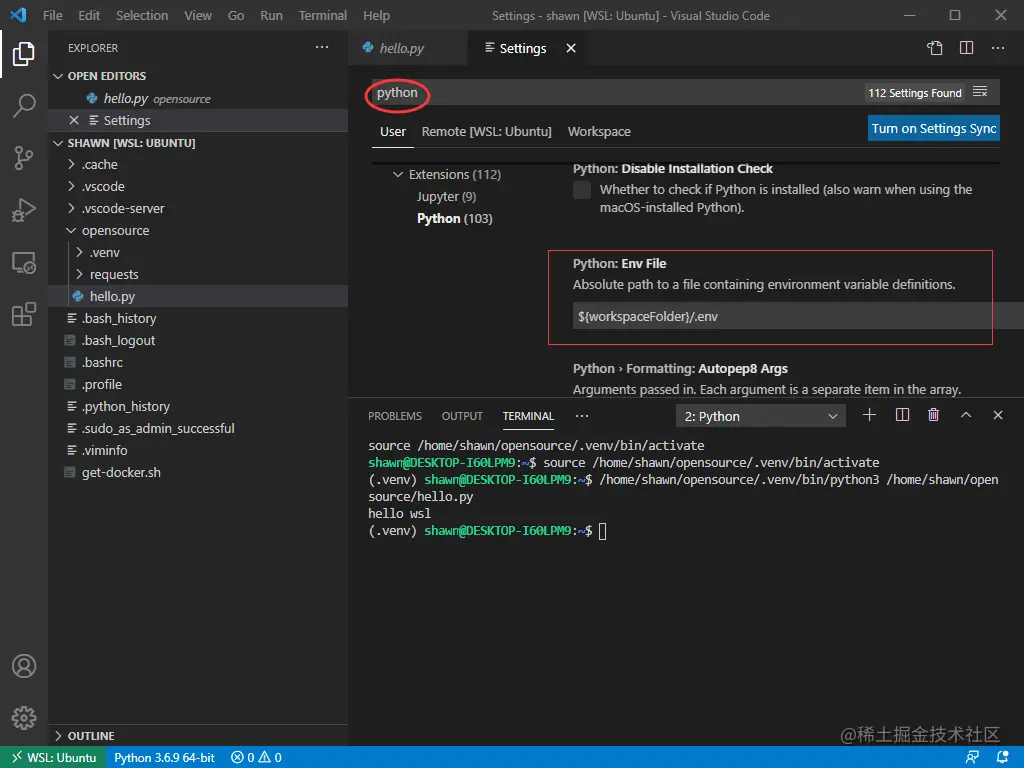The image size is (1024, 768).
Task: Click Python 3.6.9 64-bit interpreter selector
Action: point(165,758)
